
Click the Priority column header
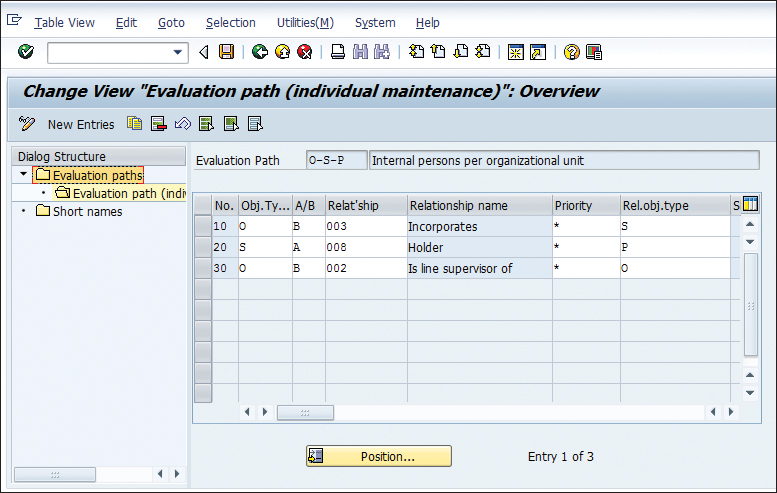coord(586,205)
